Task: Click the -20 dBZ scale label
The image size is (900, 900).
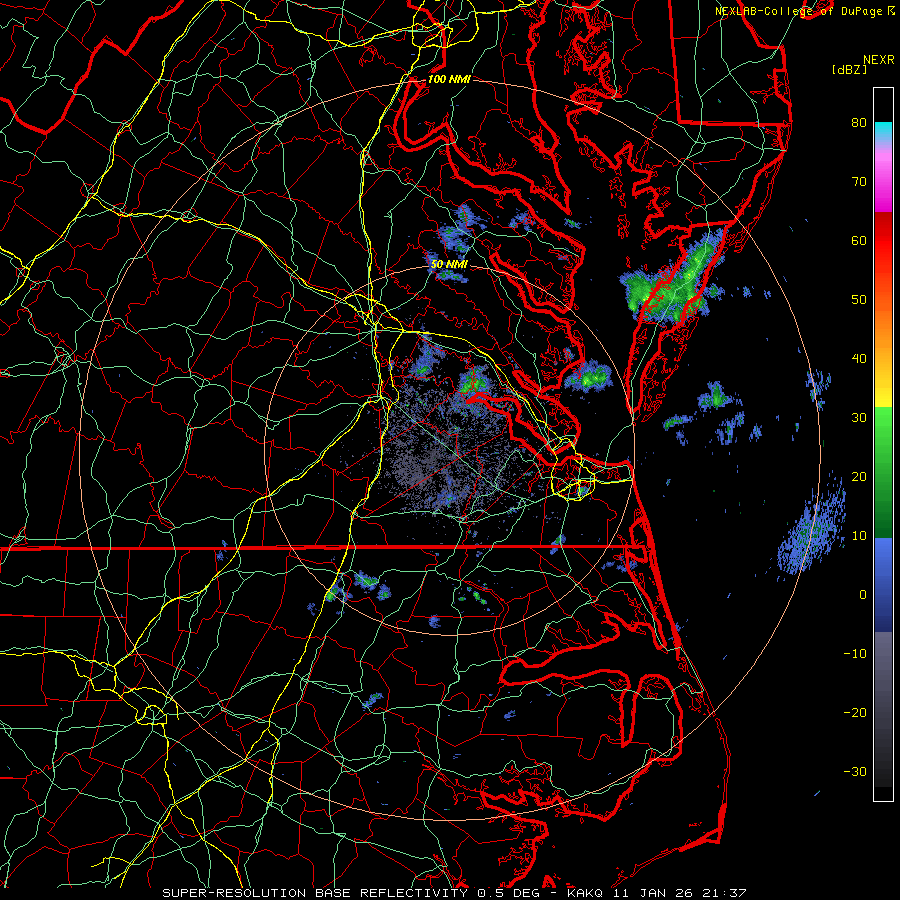Action: (x=855, y=713)
